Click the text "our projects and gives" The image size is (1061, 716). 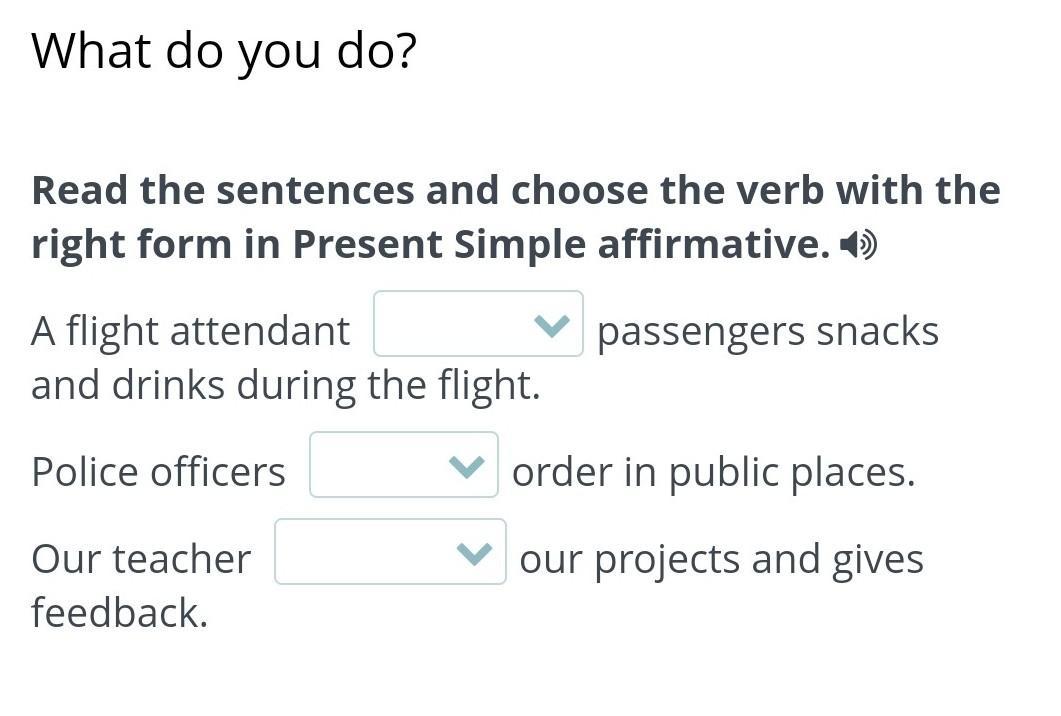(721, 560)
